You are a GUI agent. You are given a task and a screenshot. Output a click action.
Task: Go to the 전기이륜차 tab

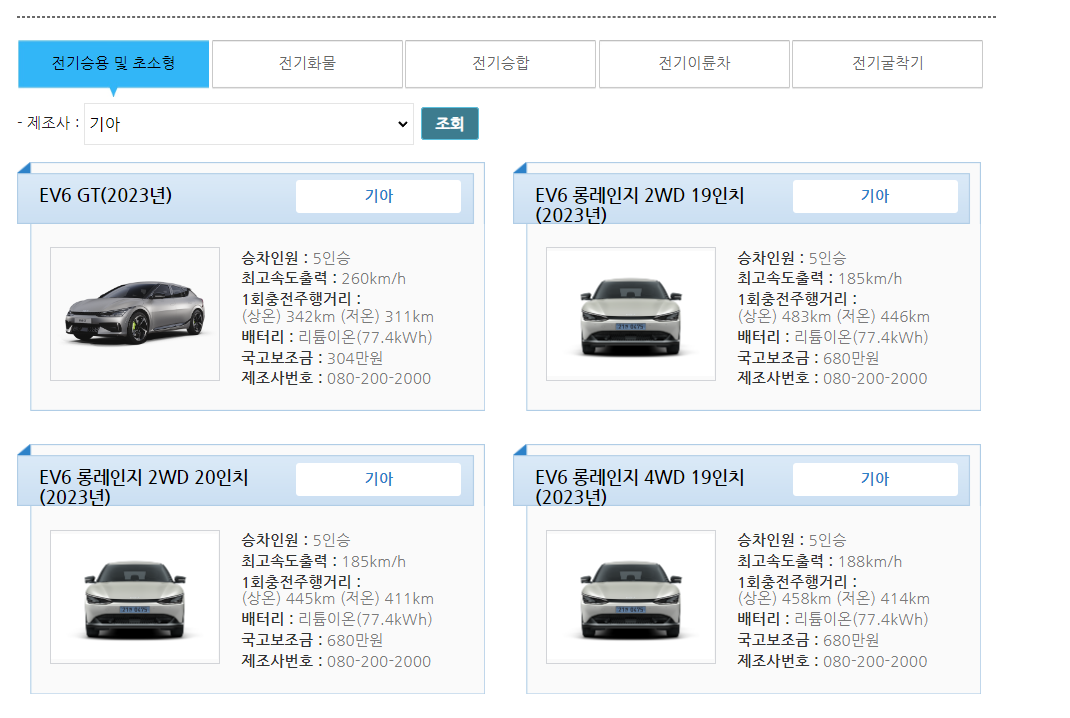coord(694,63)
